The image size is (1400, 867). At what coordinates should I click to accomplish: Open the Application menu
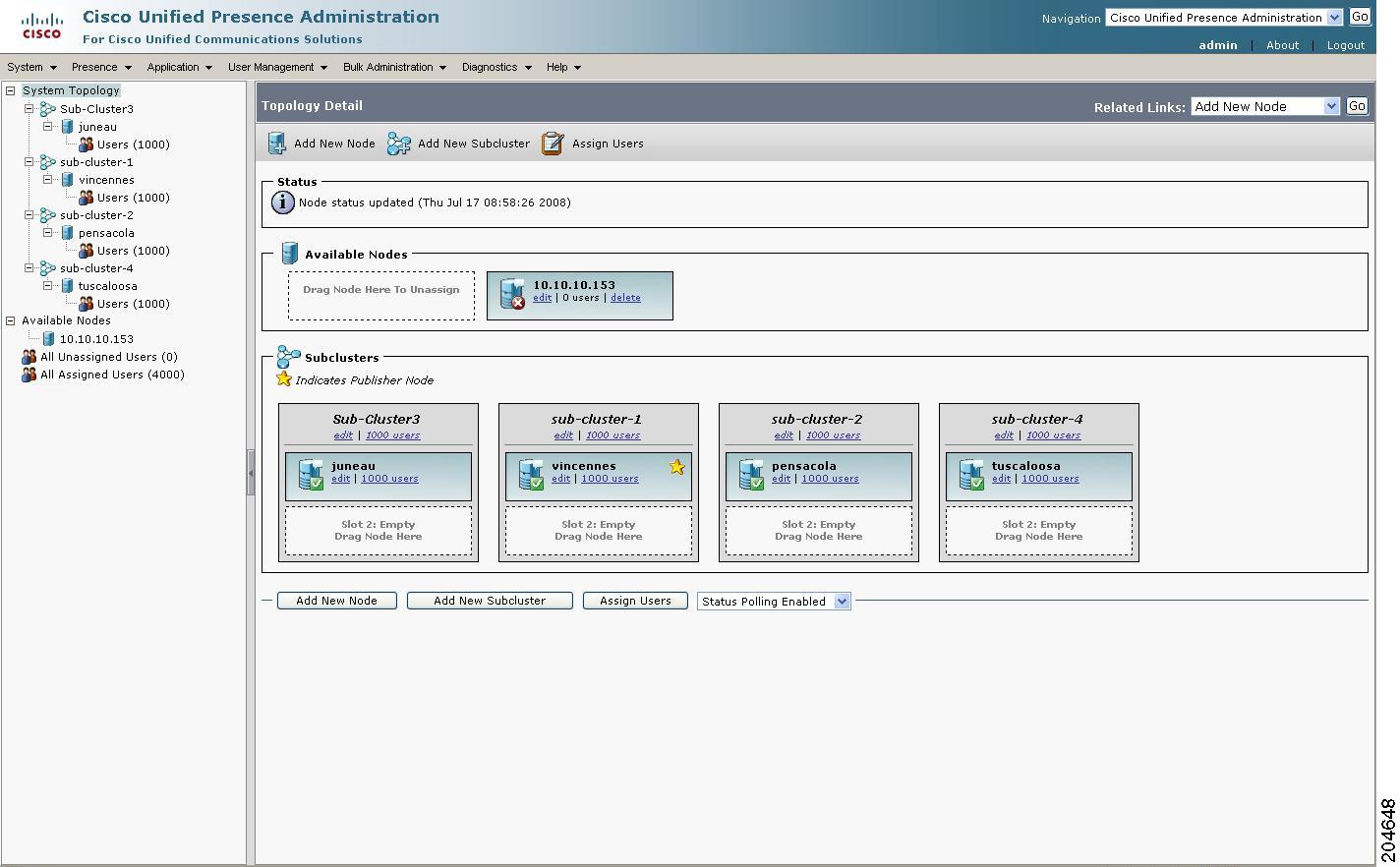click(179, 67)
